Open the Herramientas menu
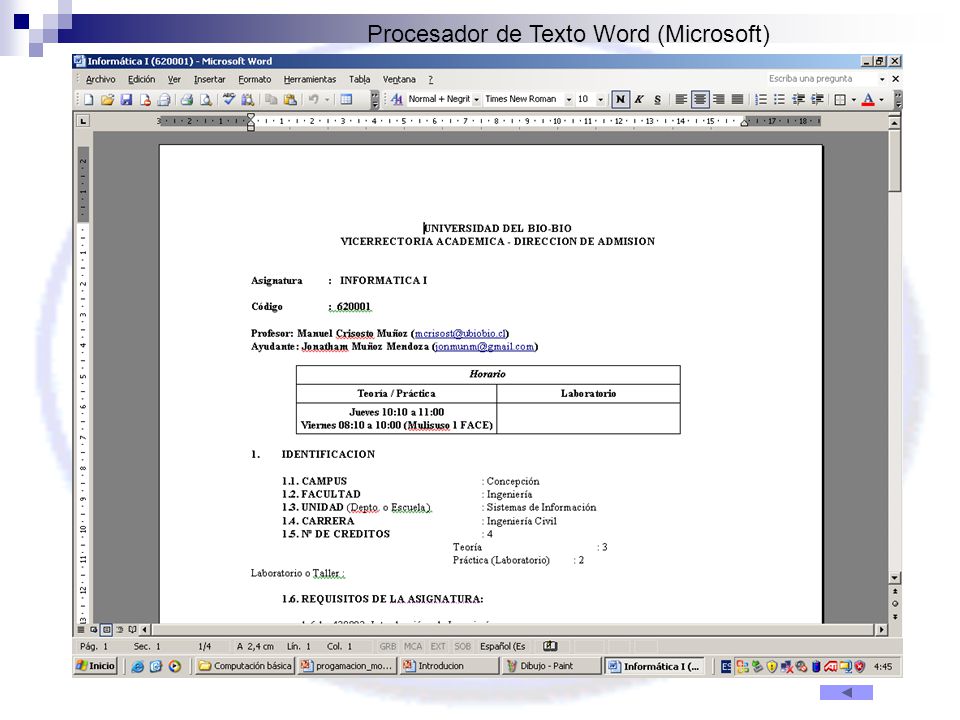 (x=310, y=80)
